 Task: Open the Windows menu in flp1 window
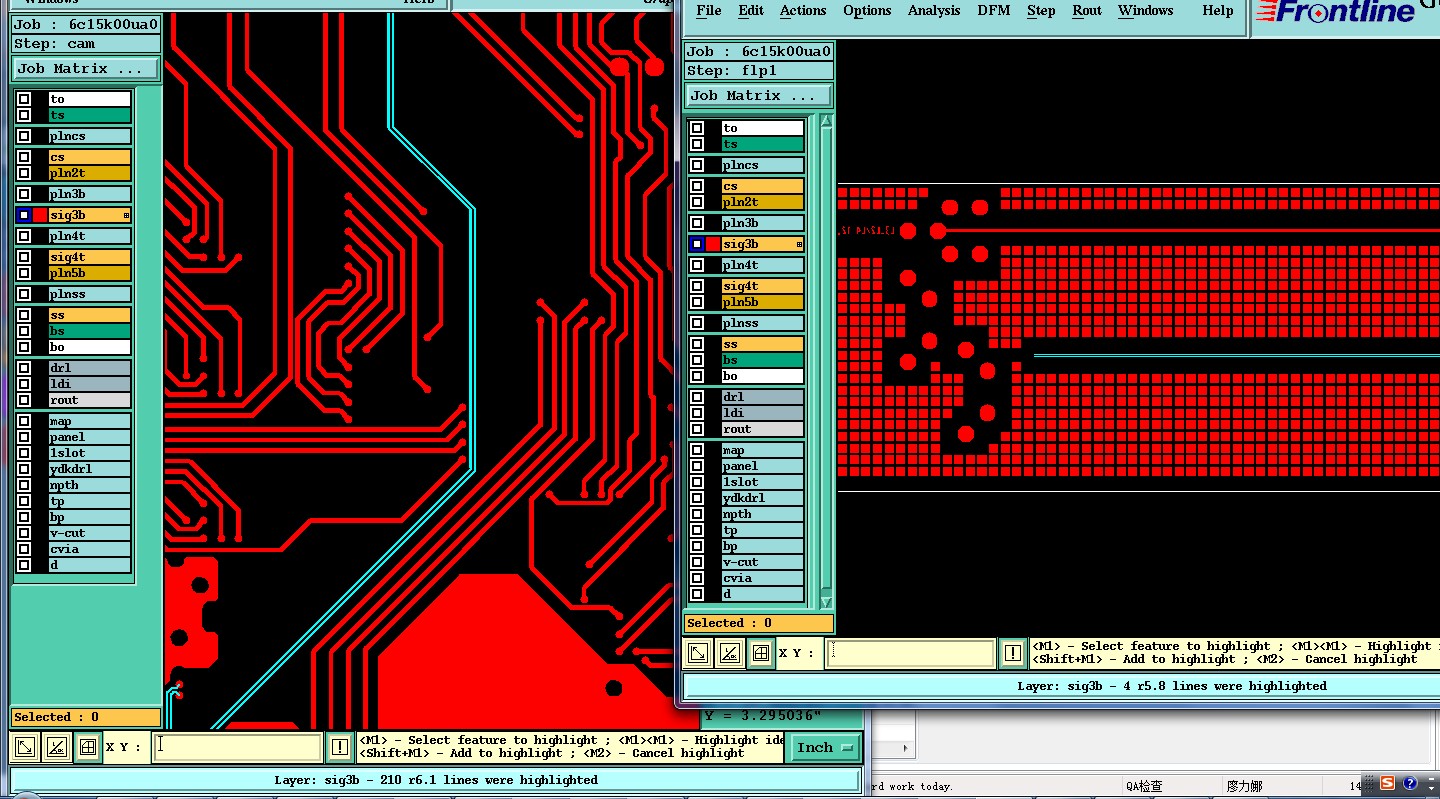point(1146,11)
